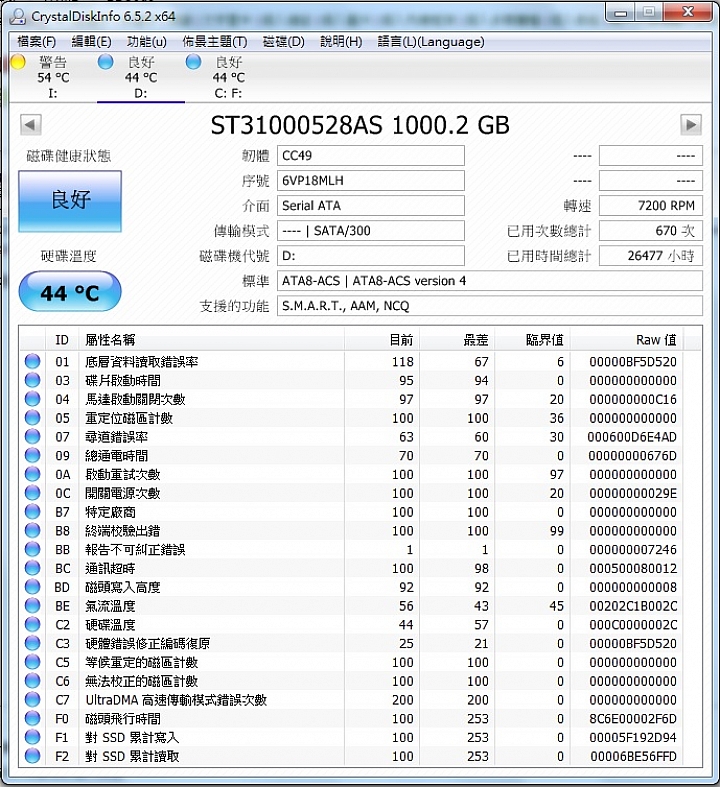Open the 磁碟(D) menu
This screenshot has height=787, width=720.
pos(283,42)
